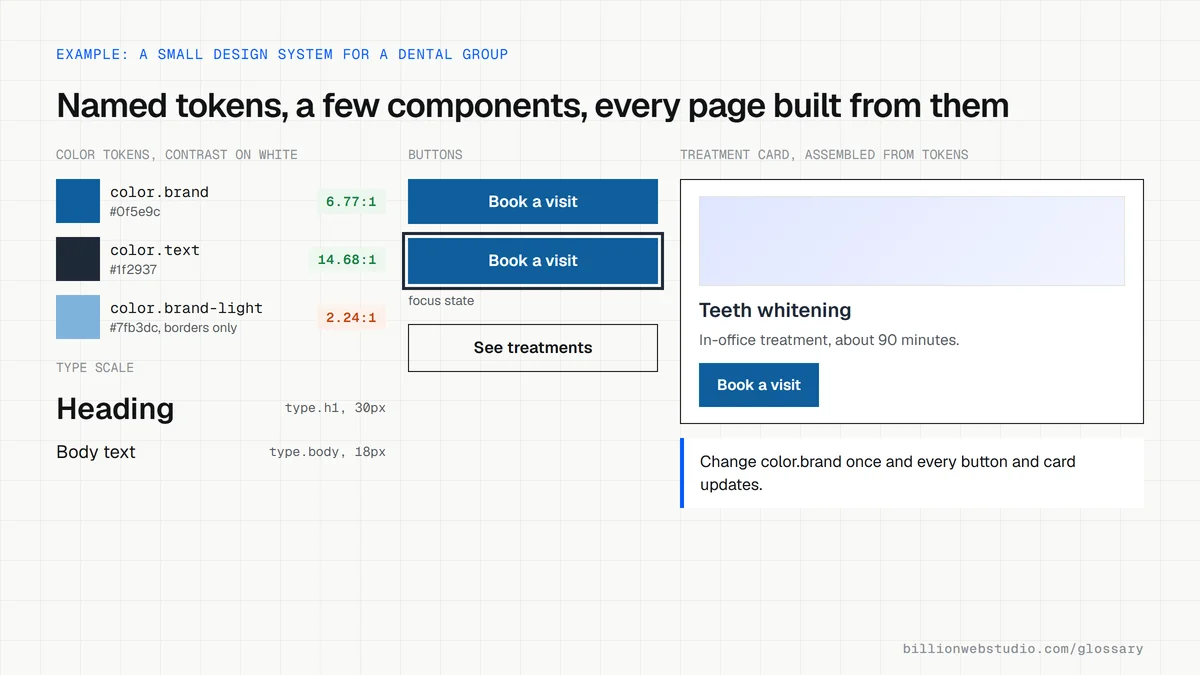Click the See treatments outline button

coord(533,348)
